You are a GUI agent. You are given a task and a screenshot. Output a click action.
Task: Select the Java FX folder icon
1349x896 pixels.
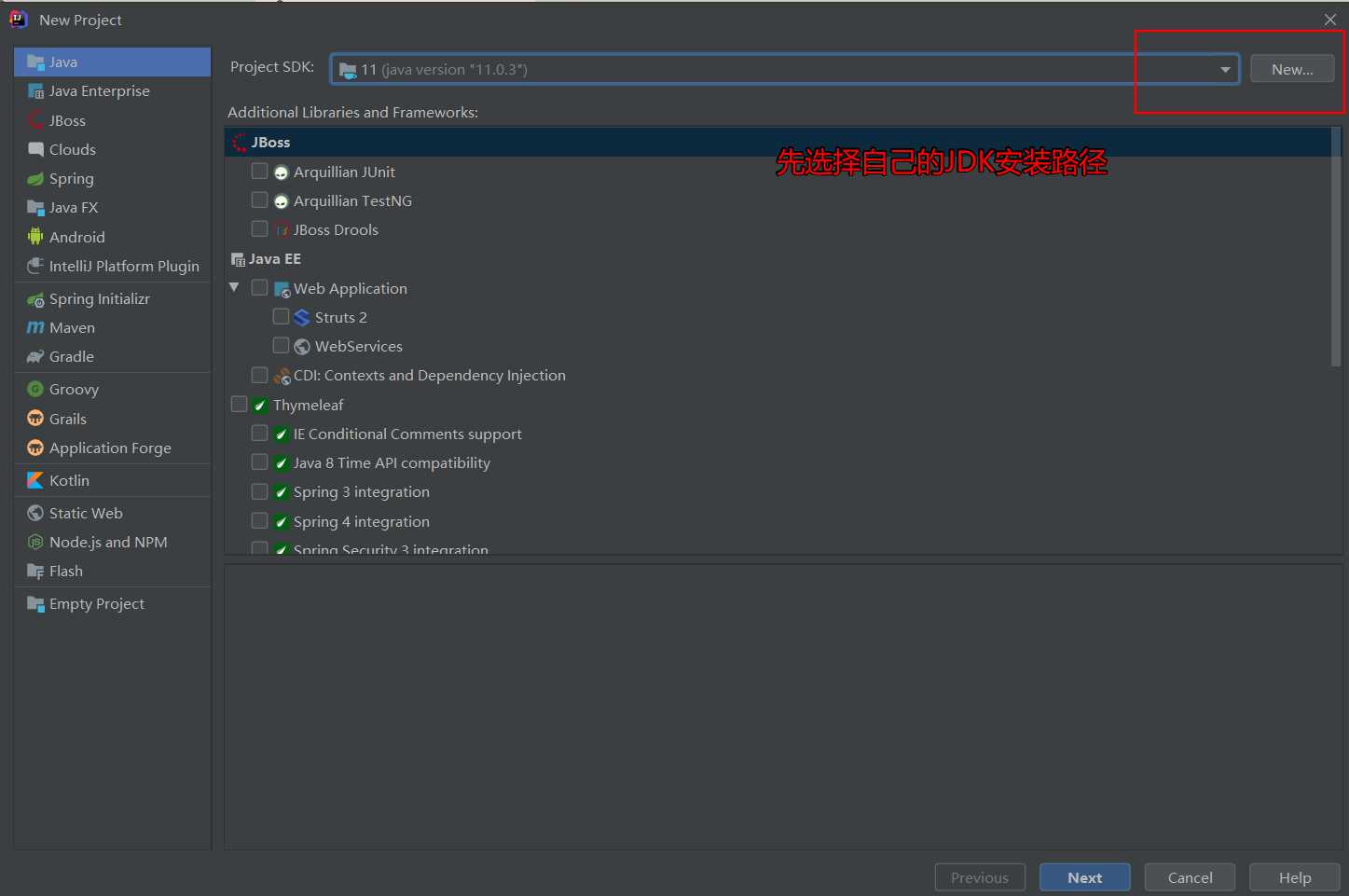[x=36, y=208]
